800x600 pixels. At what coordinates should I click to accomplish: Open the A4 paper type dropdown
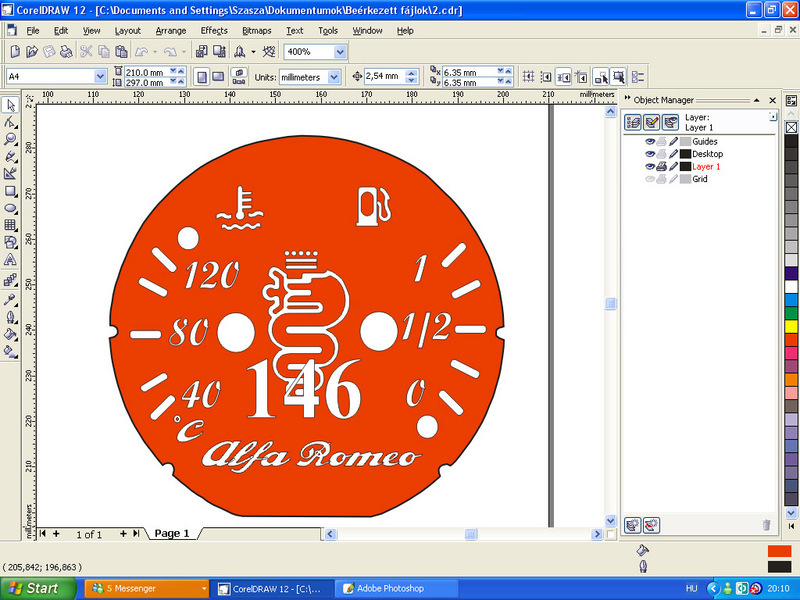100,77
